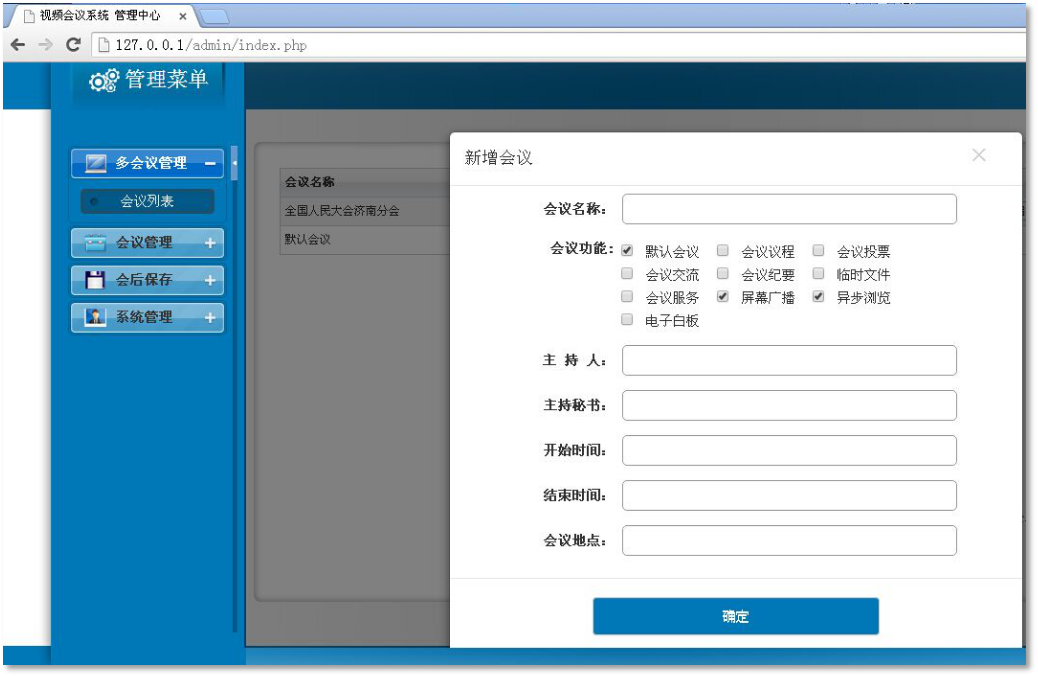Open 会议列表 in the sidebar menu

pyautogui.click(x=148, y=201)
